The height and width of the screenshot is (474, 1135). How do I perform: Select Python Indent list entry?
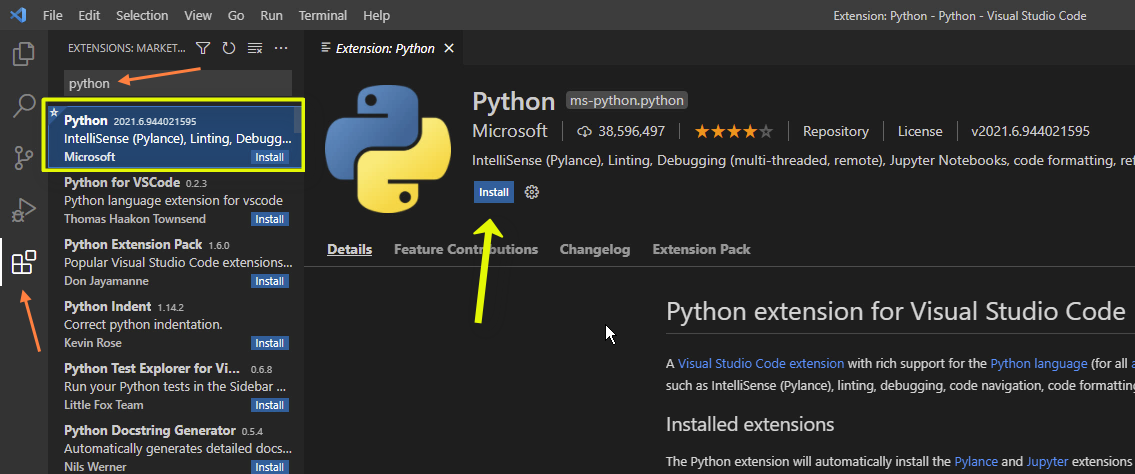[177, 324]
